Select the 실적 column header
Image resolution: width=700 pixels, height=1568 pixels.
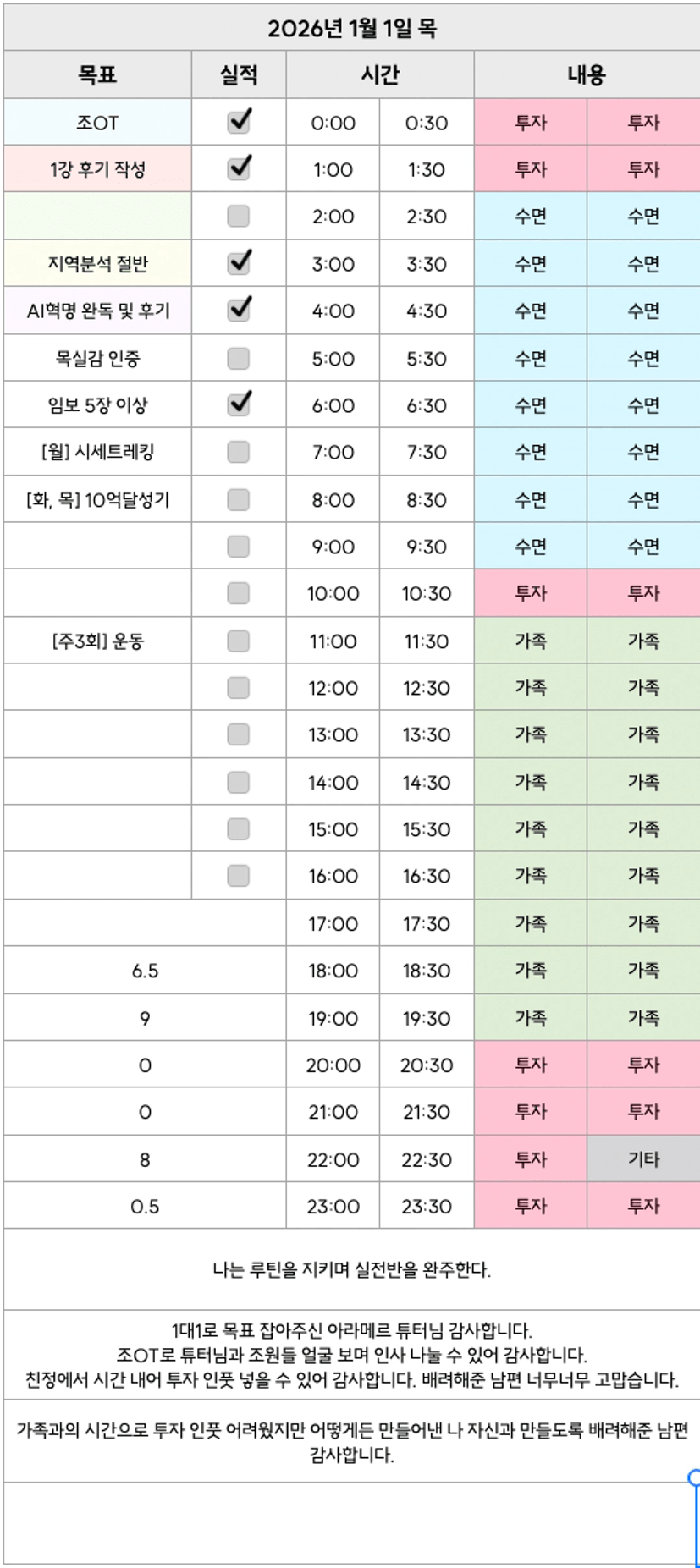point(239,75)
